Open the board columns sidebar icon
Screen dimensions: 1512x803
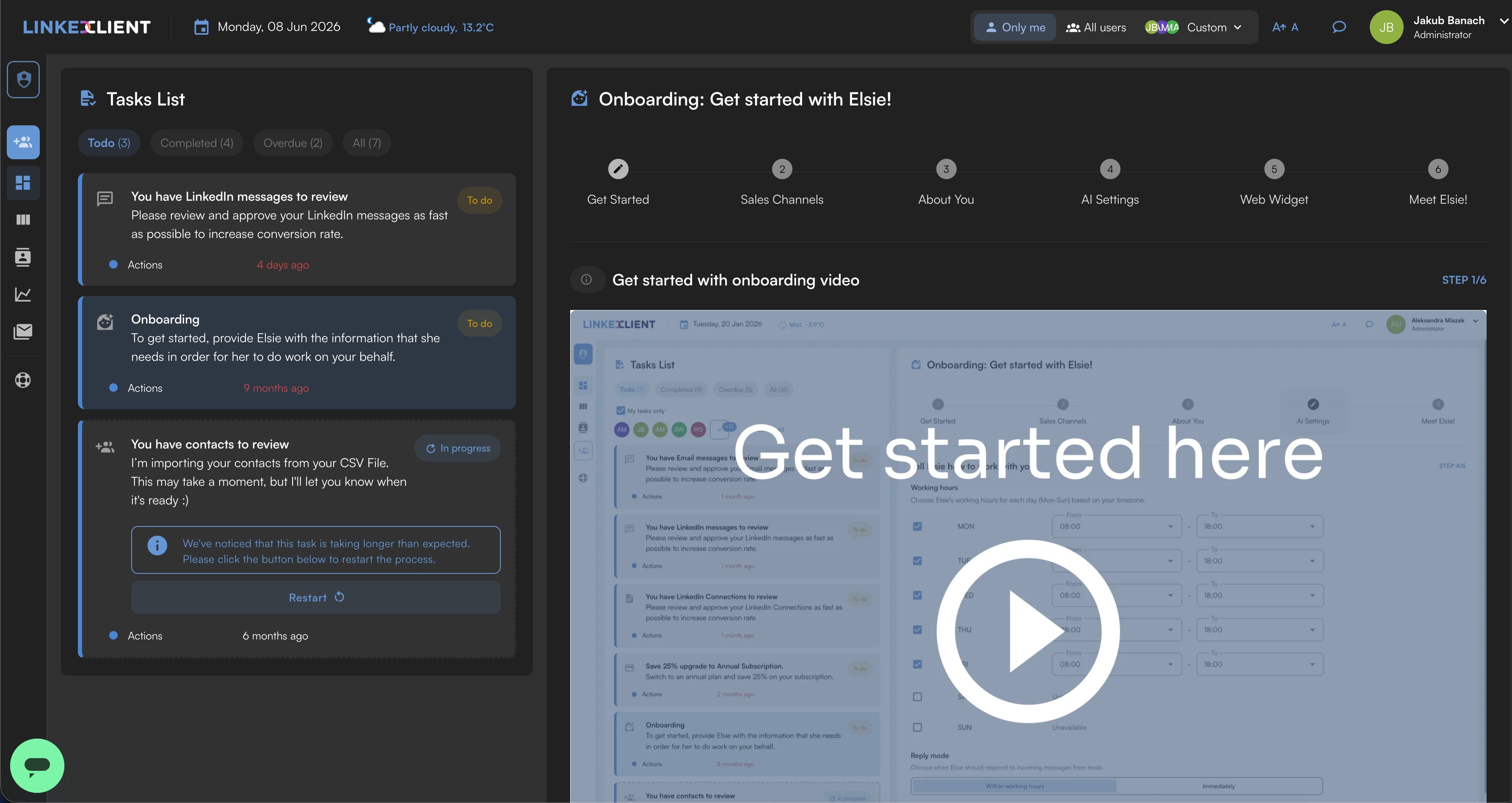click(x=23, y=220)
